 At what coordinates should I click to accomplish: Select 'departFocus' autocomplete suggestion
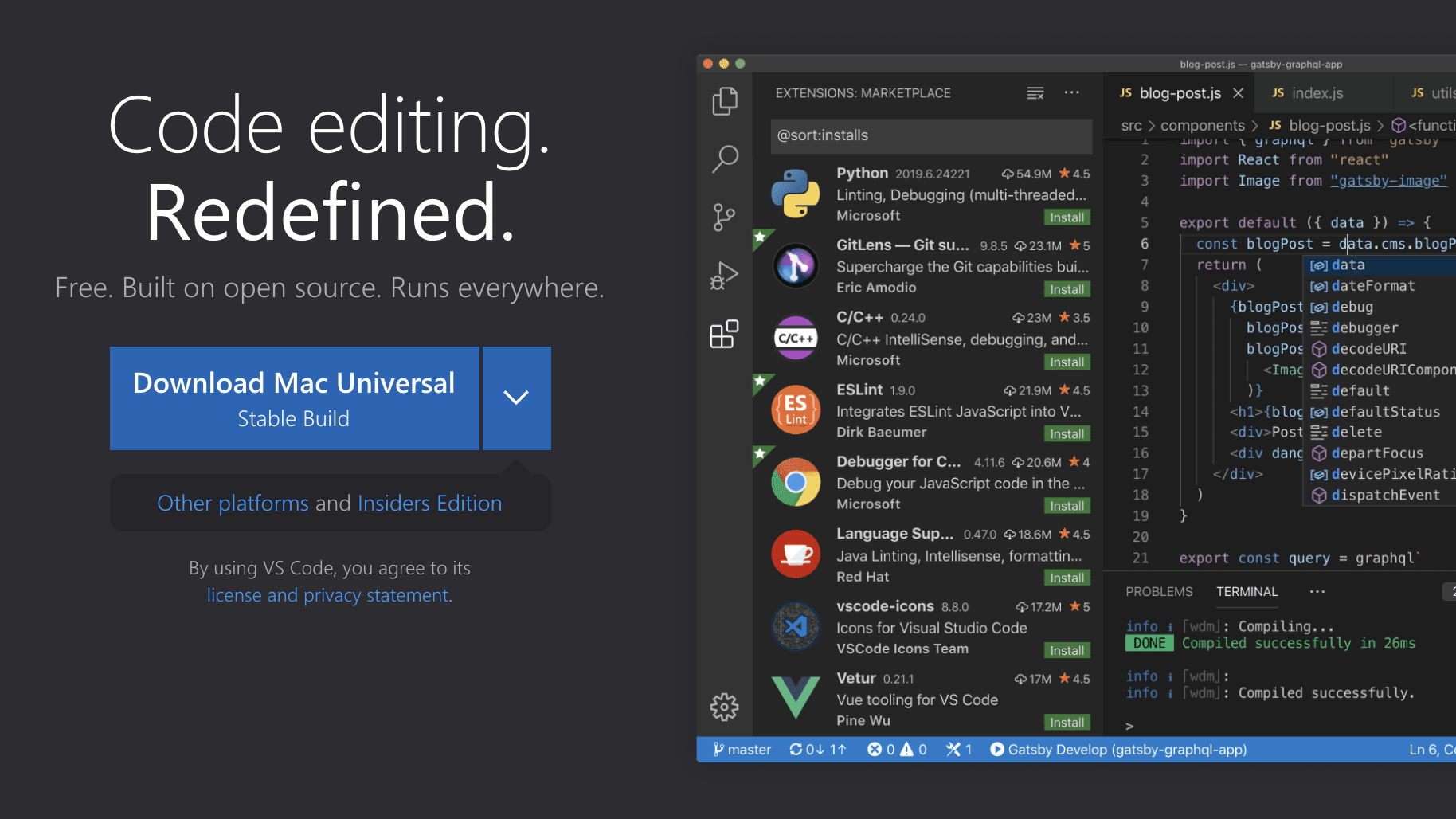click(1380, 453)
